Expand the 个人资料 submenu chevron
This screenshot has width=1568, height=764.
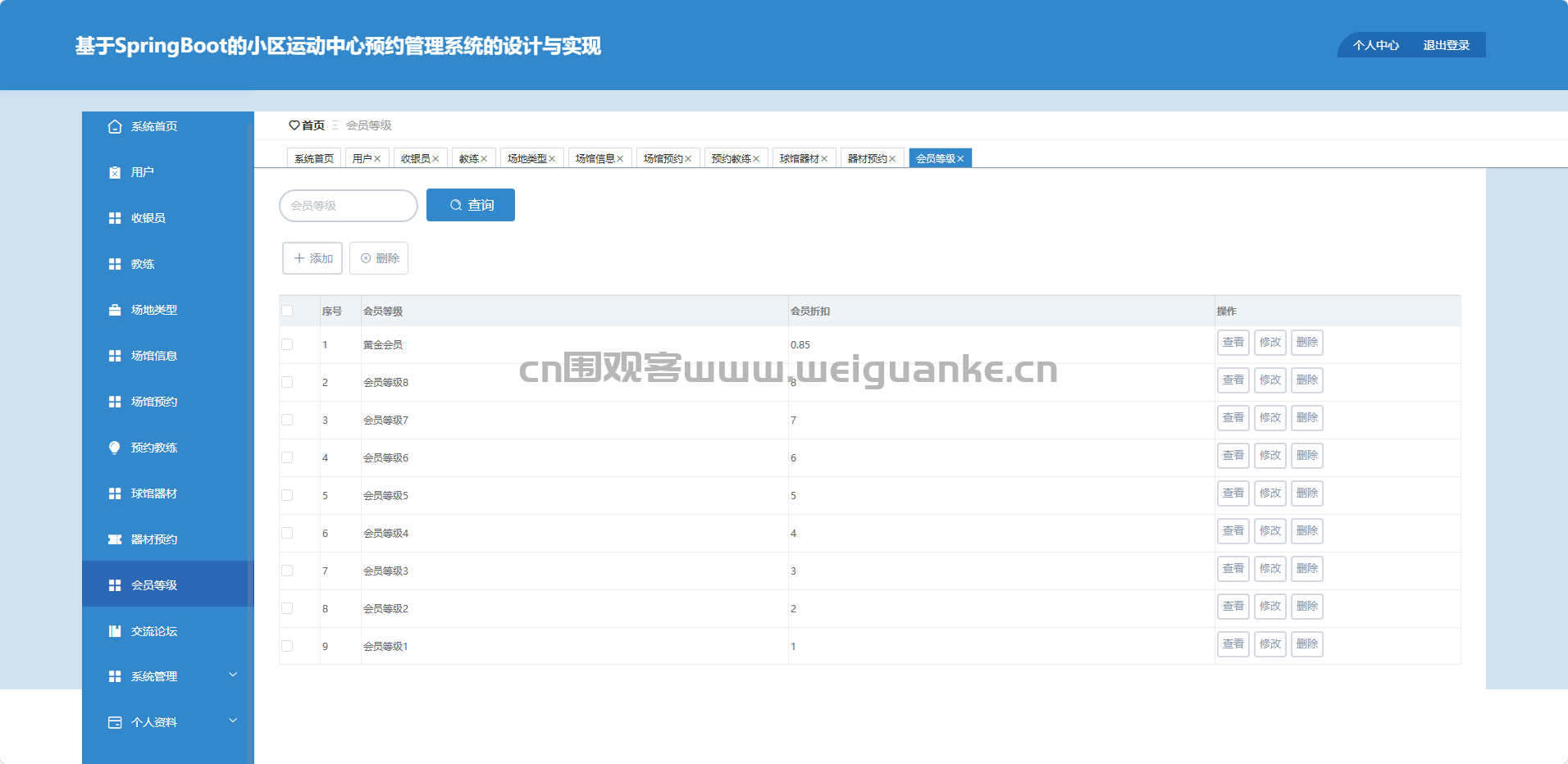point(233,721)
